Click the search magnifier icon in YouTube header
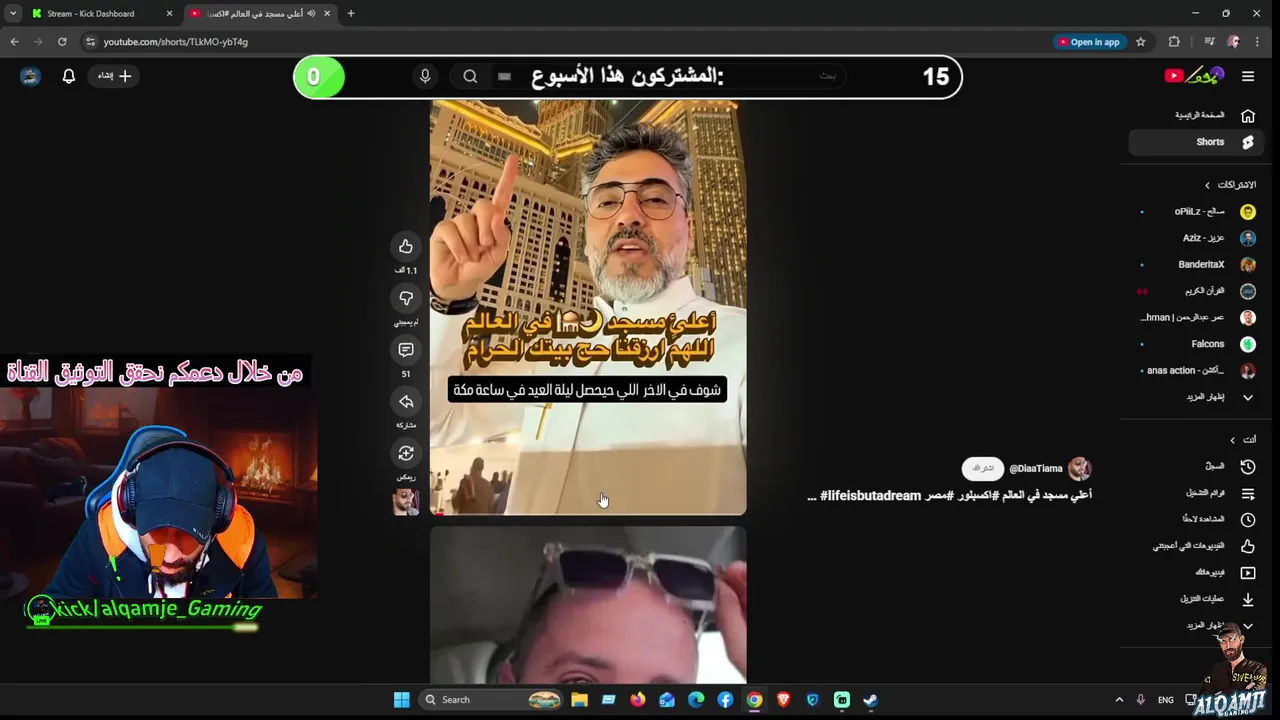This screenshot has width=1280, height=720. (x=470, y=76)
